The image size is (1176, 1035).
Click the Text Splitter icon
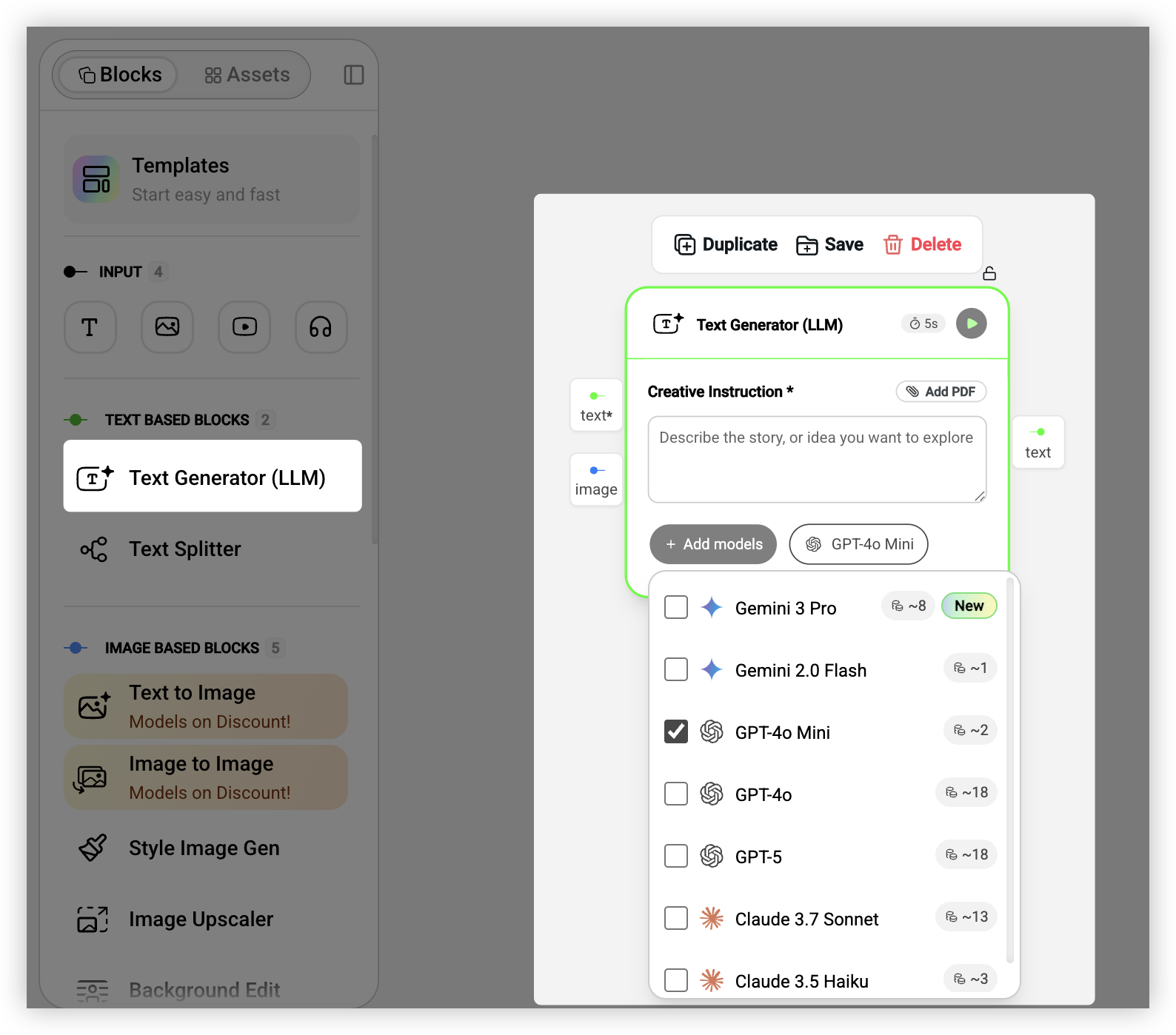(x=94, y=549)
